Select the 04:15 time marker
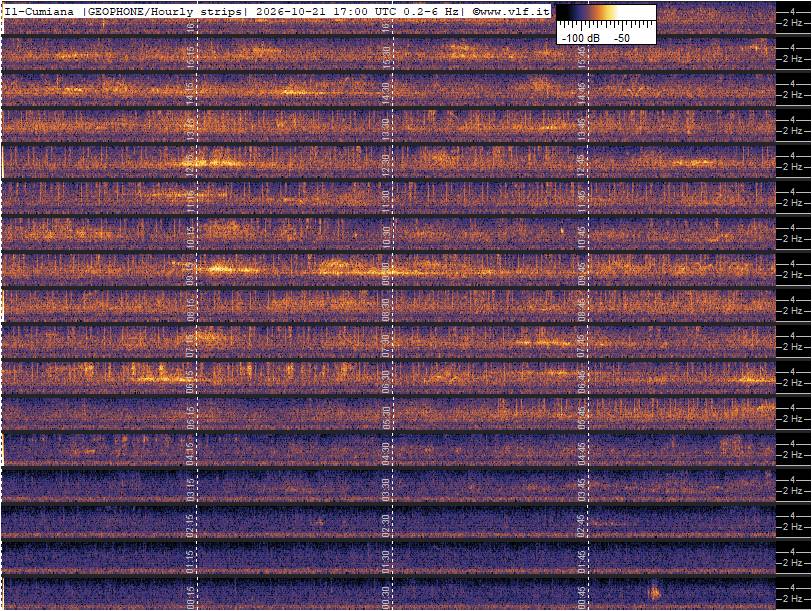Screen dimensions: 812x611 (x=192, y=454)
